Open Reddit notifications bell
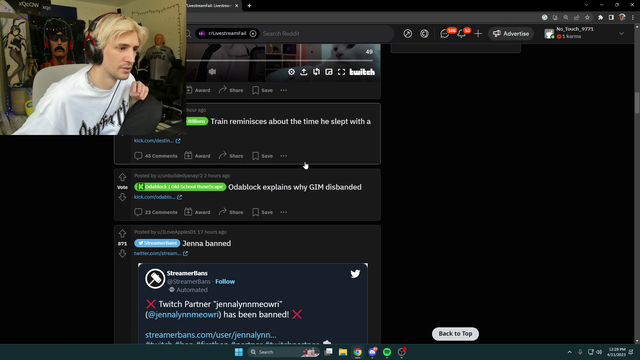 coord(462,34)
